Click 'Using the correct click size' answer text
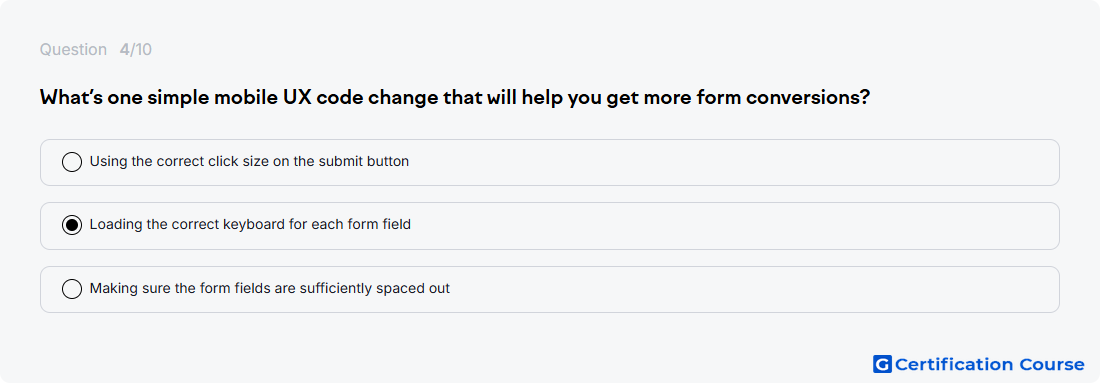This screenshot has width=1100, height=383. pos(249,161)
